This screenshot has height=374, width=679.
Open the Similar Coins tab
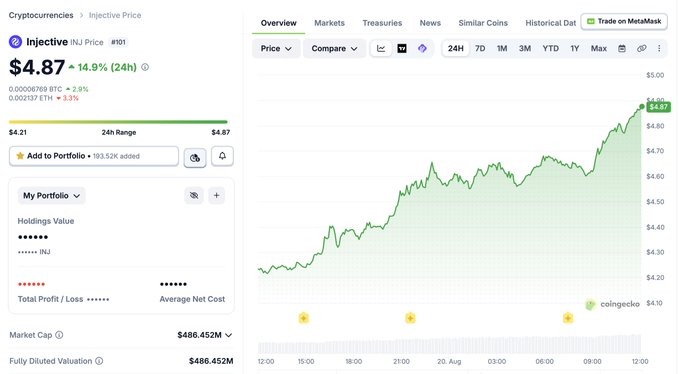(x=483, y=23)
